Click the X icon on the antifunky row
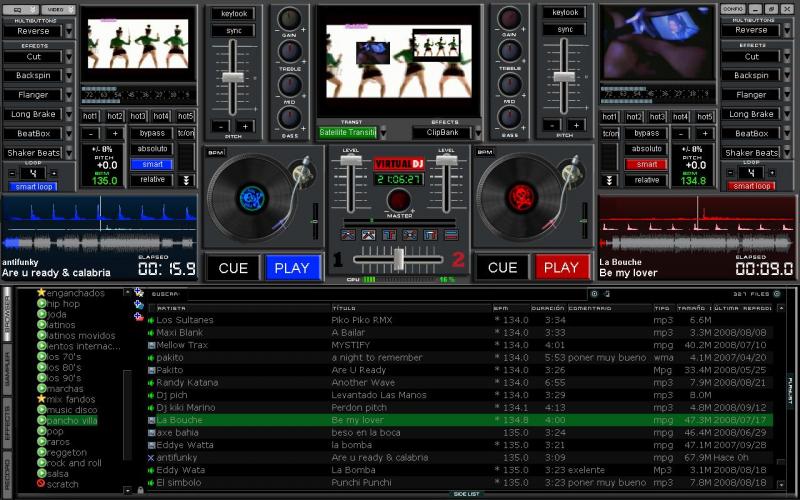This screenshot has height=500, width=800. (x=151, y=458)
